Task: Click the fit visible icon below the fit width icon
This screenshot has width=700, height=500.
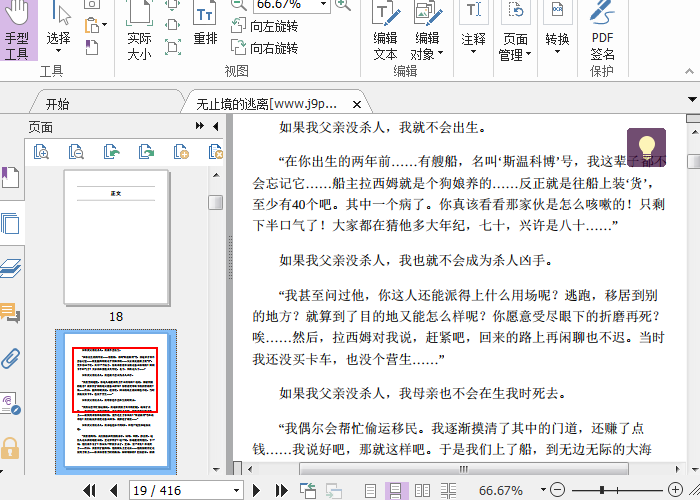Action: (173, 47)
